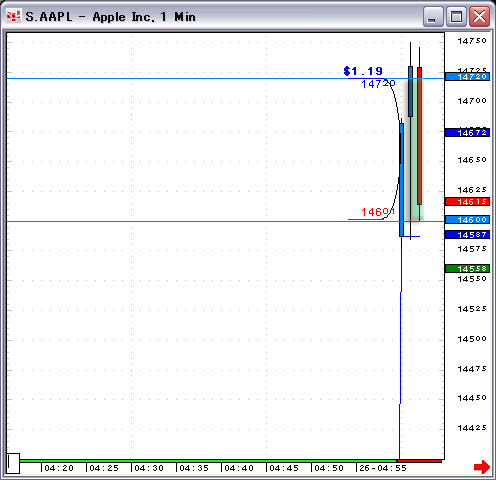This screenshot has height=480, width=496.
Task: Select the 14600 light blue price label
Action: click(467, 219)
